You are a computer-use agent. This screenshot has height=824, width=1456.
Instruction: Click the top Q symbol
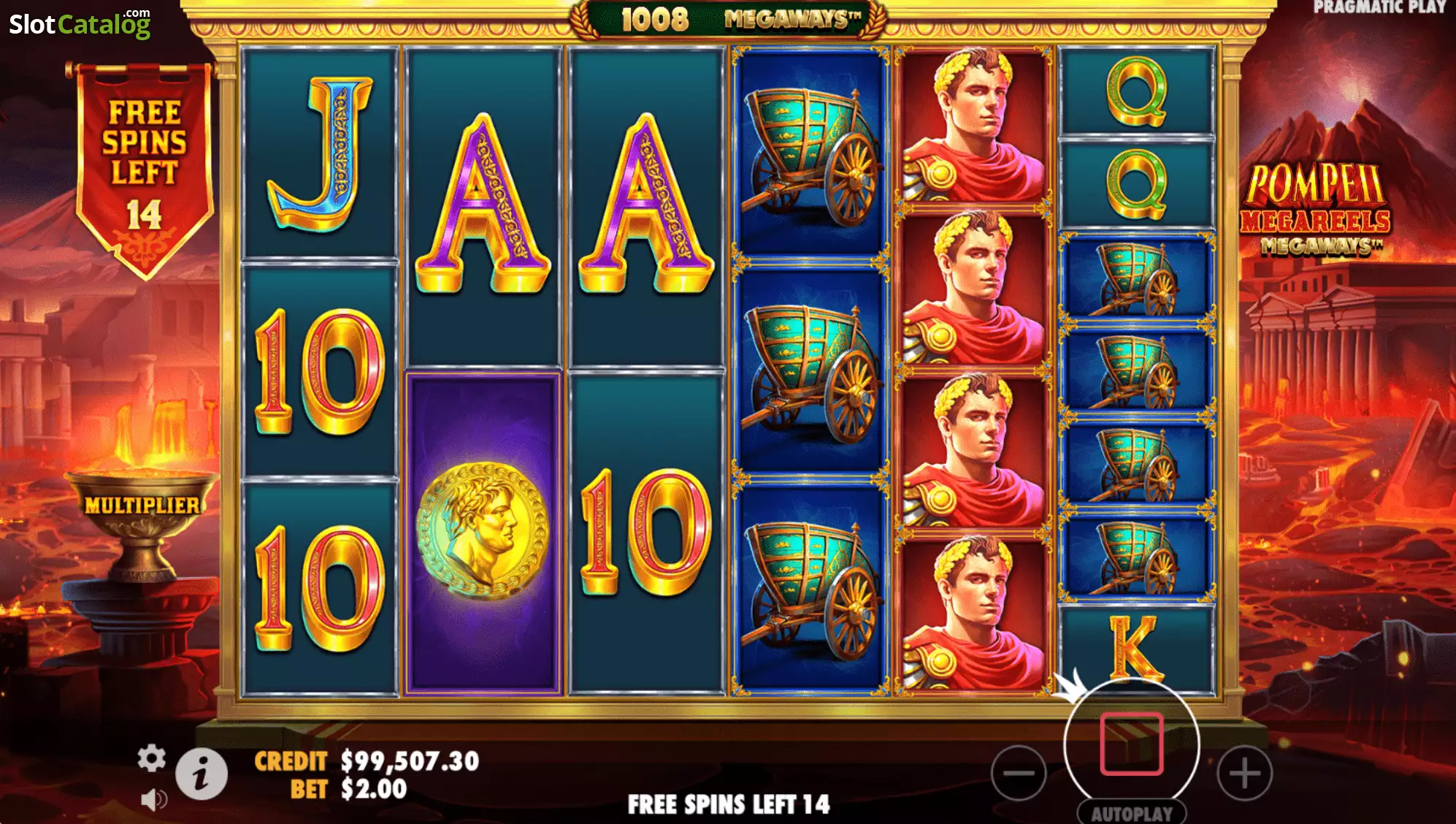coord(1137,91)
